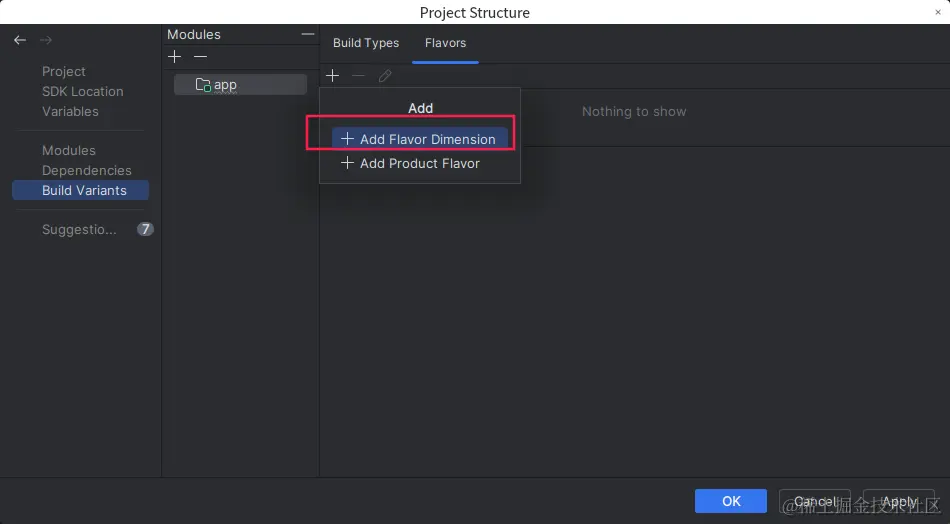Remove the selected module with minus icon
This screenshot has height=524, width=950.
(200, 56)
